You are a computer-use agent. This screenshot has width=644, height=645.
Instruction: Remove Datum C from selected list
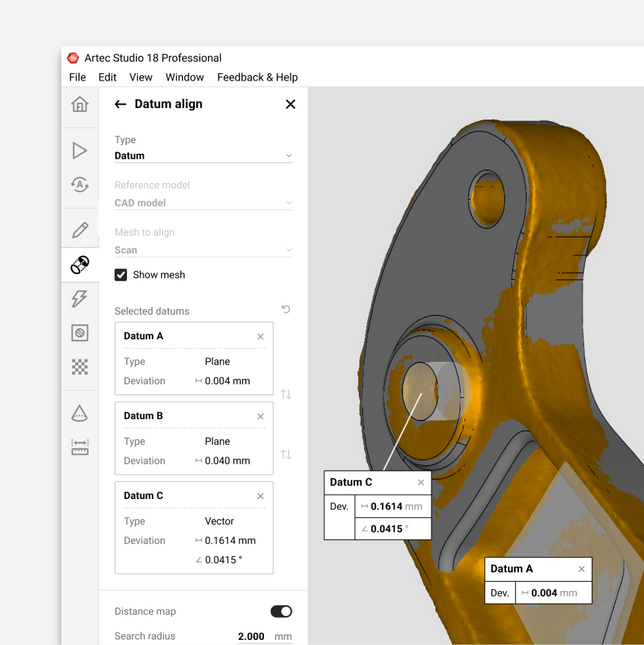260,496
